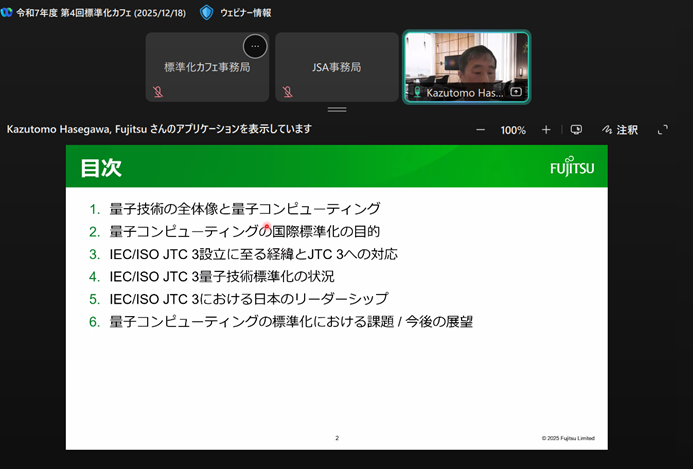
Task: Open the 注釈 annotation tool
Action: click(x=620, y=130)
